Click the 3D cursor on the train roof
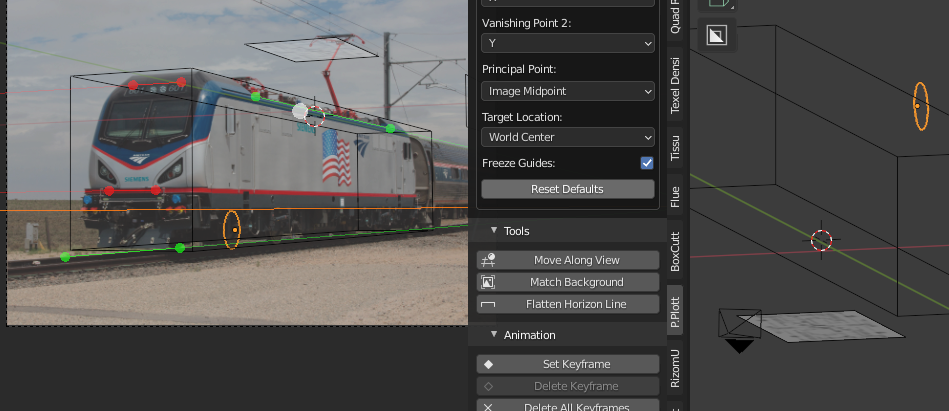 pyautogui.click(x=314, y=116)
